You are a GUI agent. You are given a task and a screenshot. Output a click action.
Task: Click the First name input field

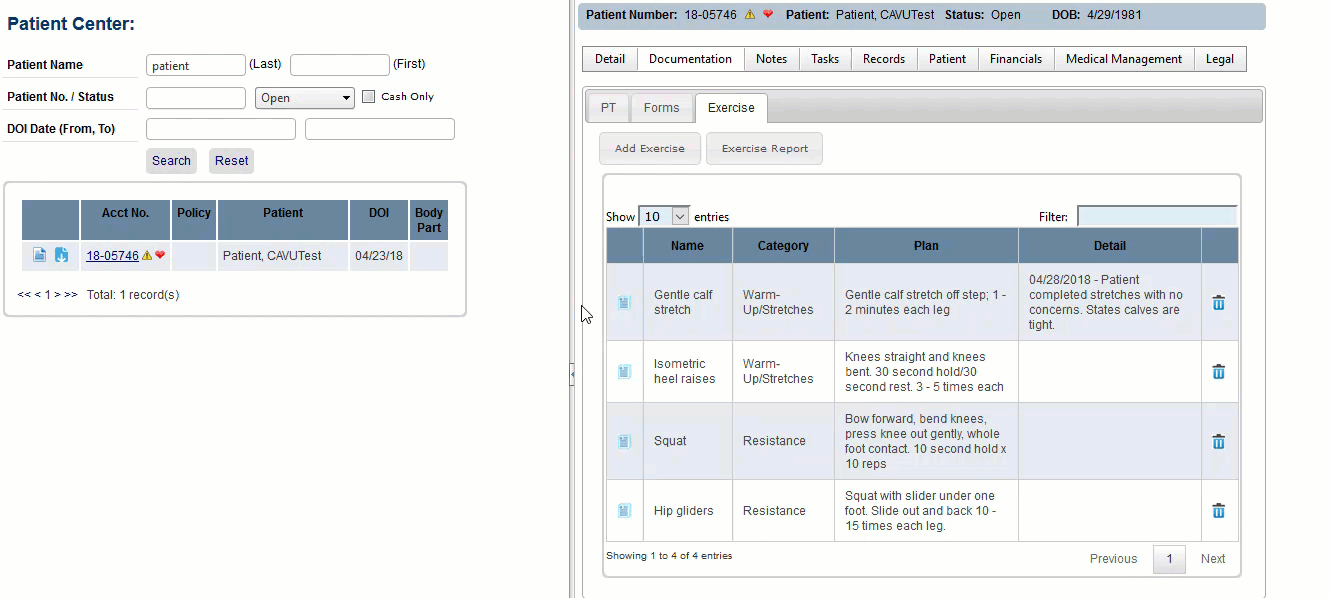[340, 65]
